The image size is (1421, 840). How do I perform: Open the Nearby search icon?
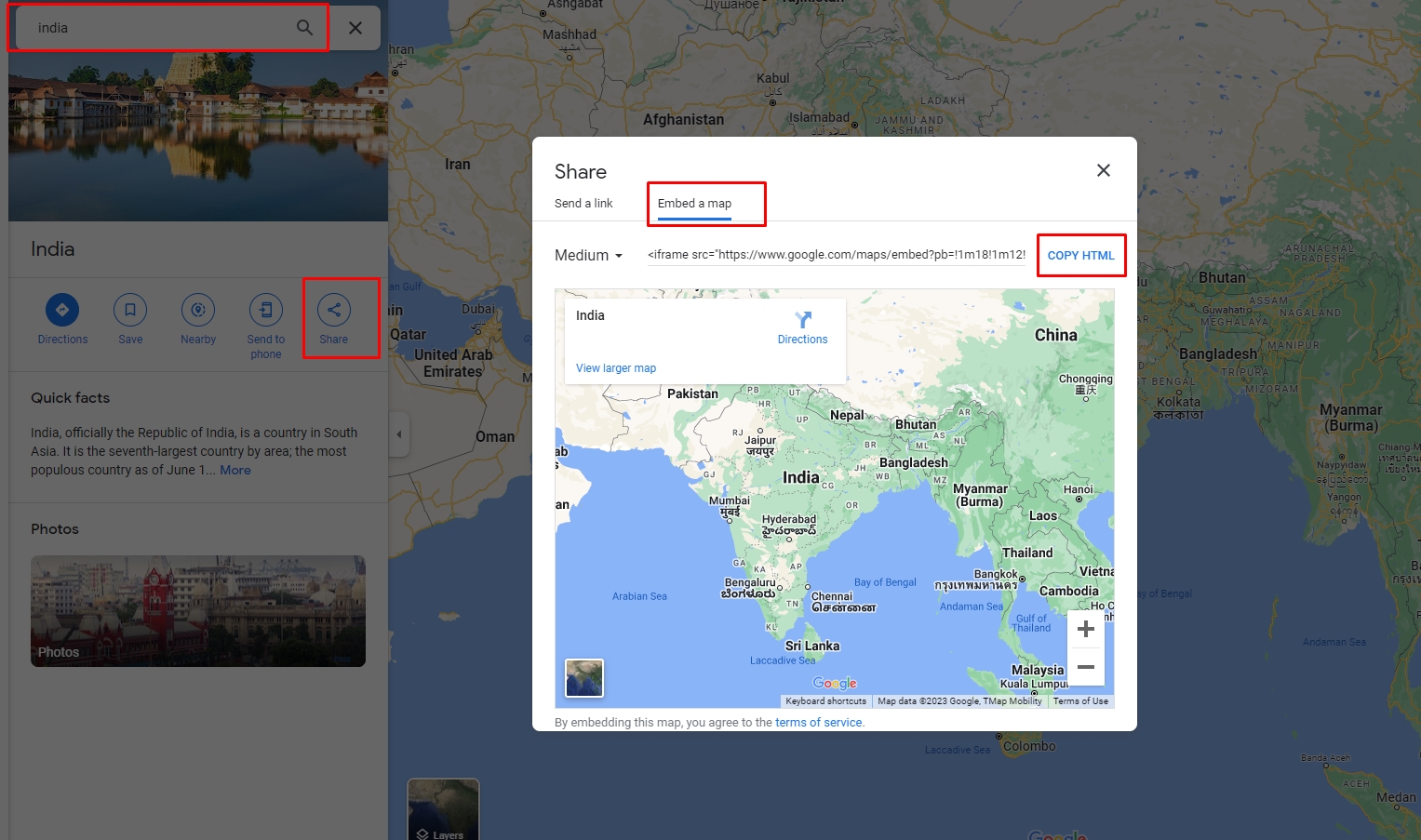[x=197, y=310]
